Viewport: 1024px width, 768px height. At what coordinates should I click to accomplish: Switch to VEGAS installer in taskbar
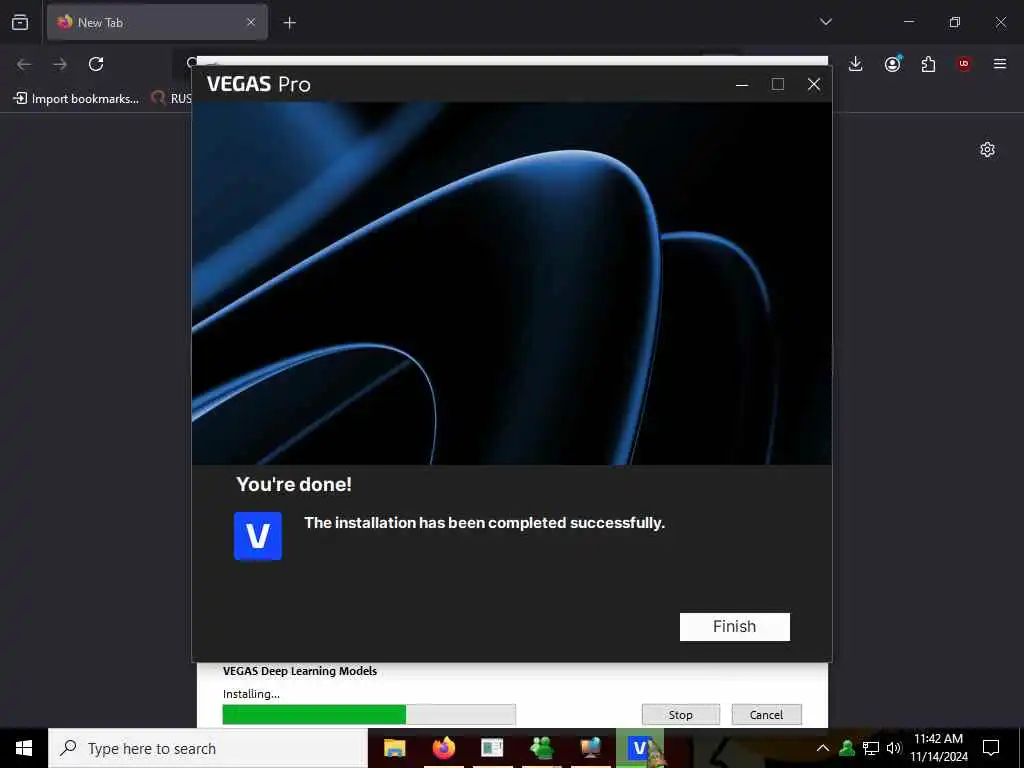(639, 748)
